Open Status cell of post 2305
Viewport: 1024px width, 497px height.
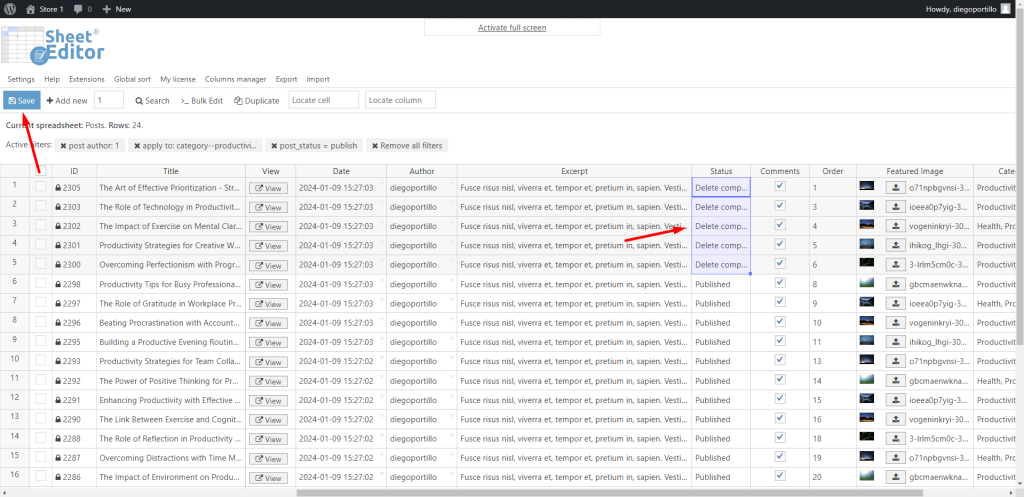(x=721, y=188)
